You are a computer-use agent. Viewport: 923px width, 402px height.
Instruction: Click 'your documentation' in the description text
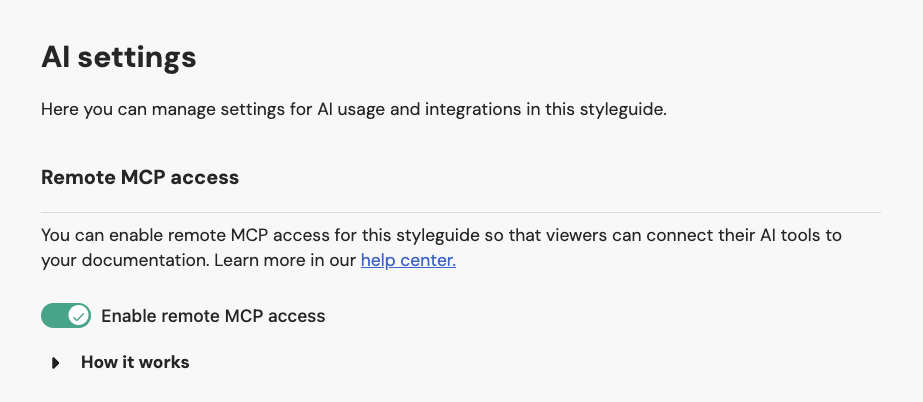tap(124, 261)
